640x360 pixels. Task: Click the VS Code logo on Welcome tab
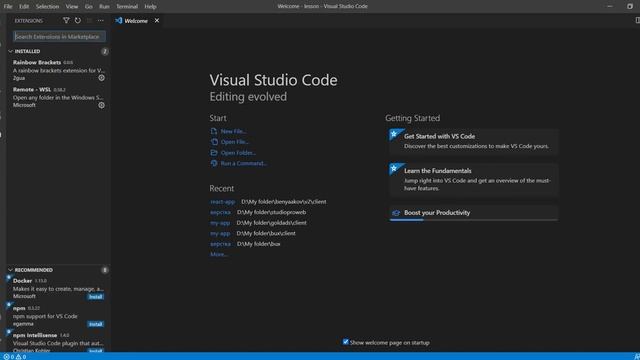119,20
